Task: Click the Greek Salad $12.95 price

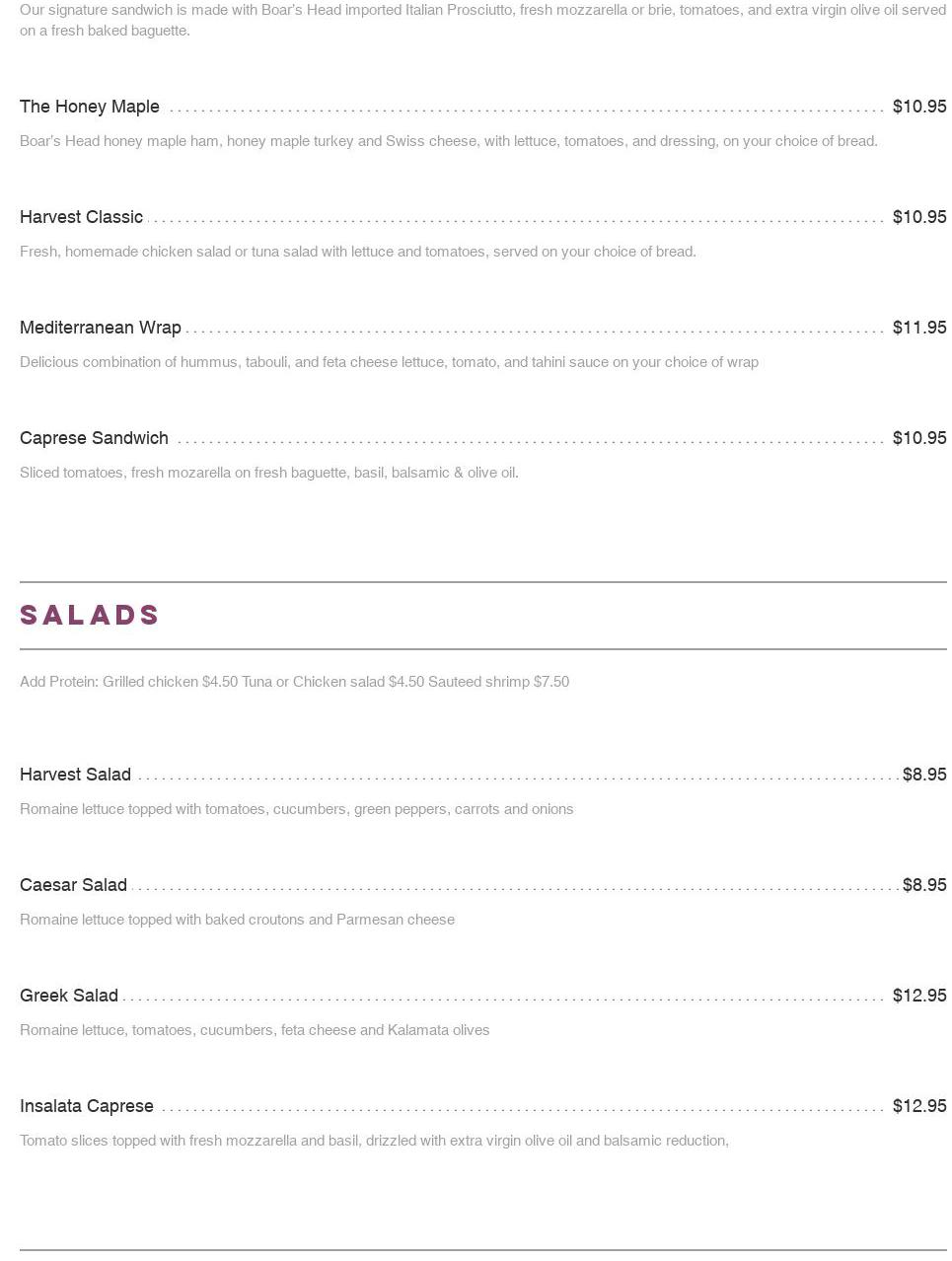Action: pyautogui.click(x=918, y=996)
